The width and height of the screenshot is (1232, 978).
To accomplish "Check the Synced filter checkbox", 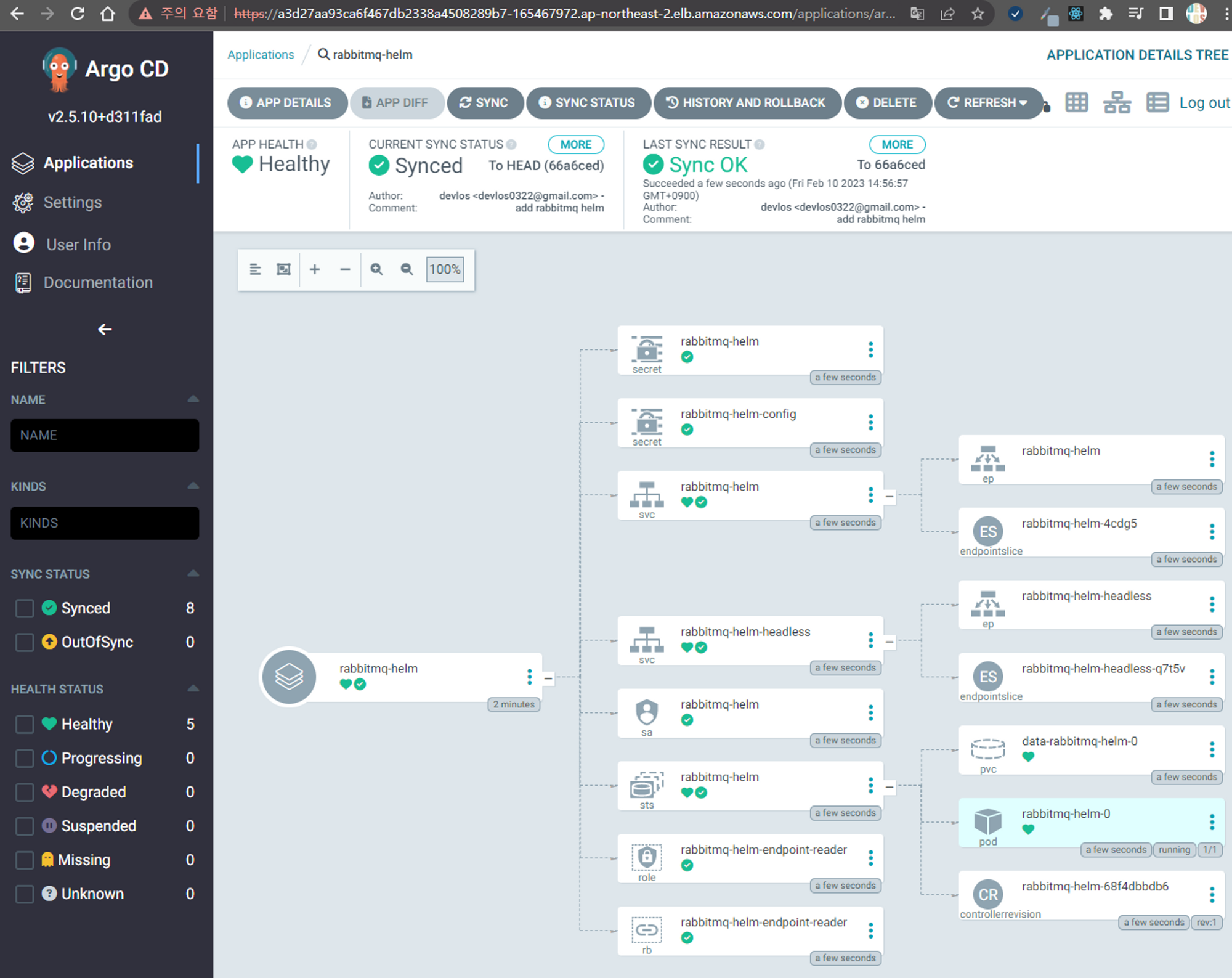I will (x=25, y=608).
